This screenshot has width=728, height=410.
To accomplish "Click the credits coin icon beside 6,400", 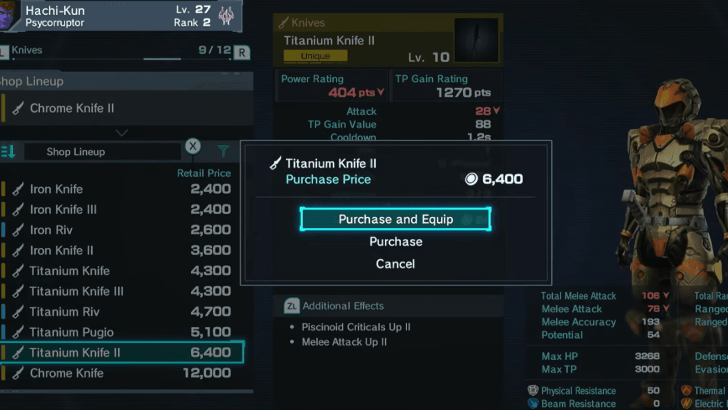I will tap(471, 180).
